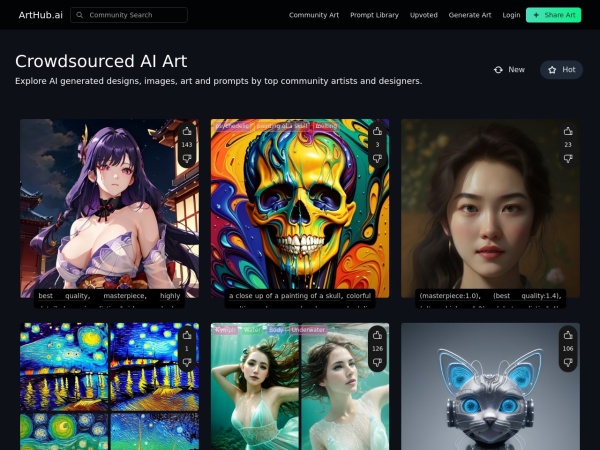Downvote the robot cat artwork with 106 votes
600x450 pixels.
click(568, 362)
